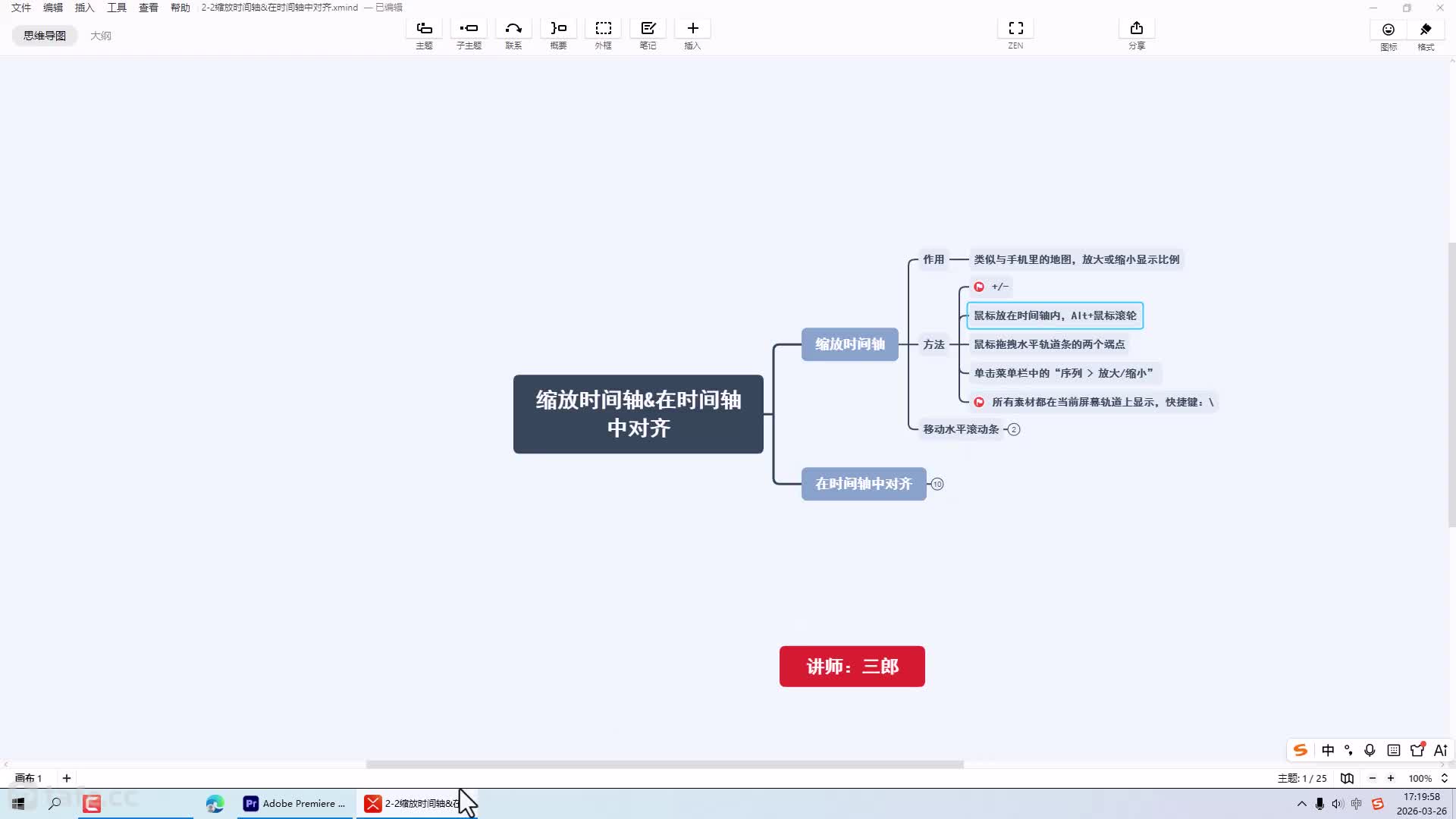Click the horizontal canvas scrollbar

tap(664, 764)
